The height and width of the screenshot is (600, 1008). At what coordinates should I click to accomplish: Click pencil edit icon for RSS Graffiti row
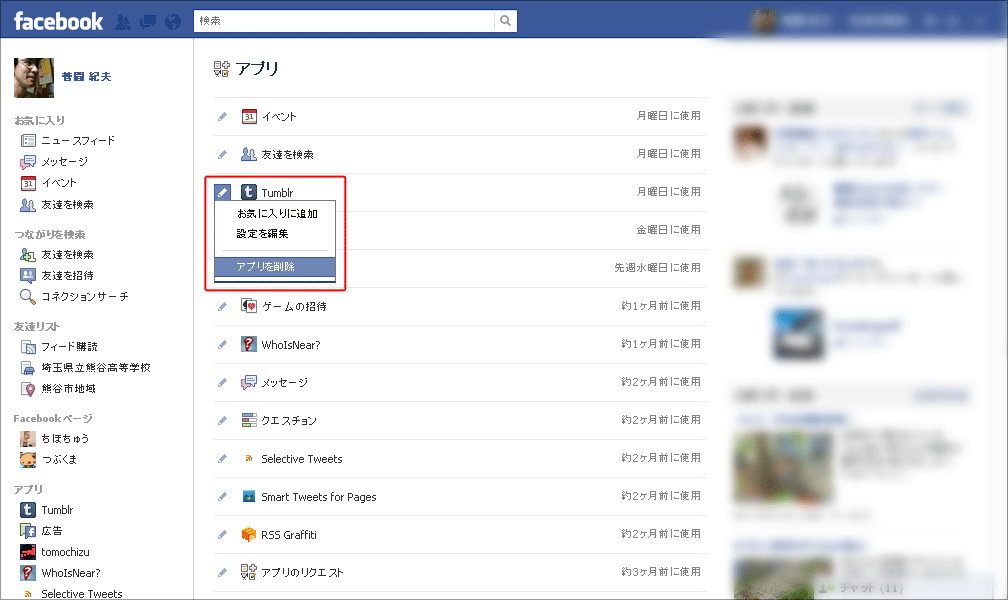pyautogui.click(x=222, y=534)
